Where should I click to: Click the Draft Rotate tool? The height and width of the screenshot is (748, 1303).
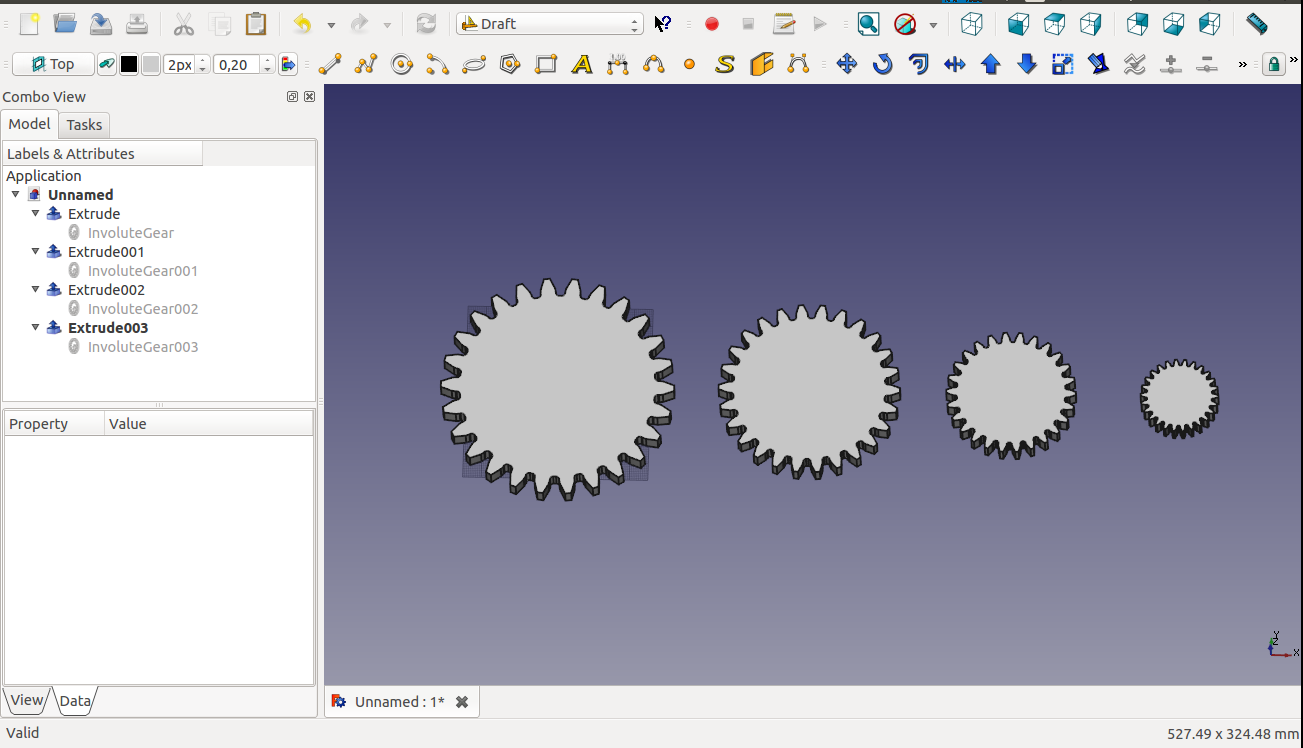882,65
